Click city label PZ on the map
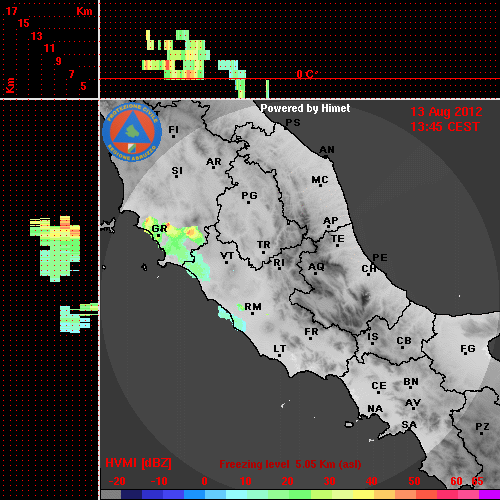Image resolution: width=500 pixels, height=500 pixels. (482, 427)
